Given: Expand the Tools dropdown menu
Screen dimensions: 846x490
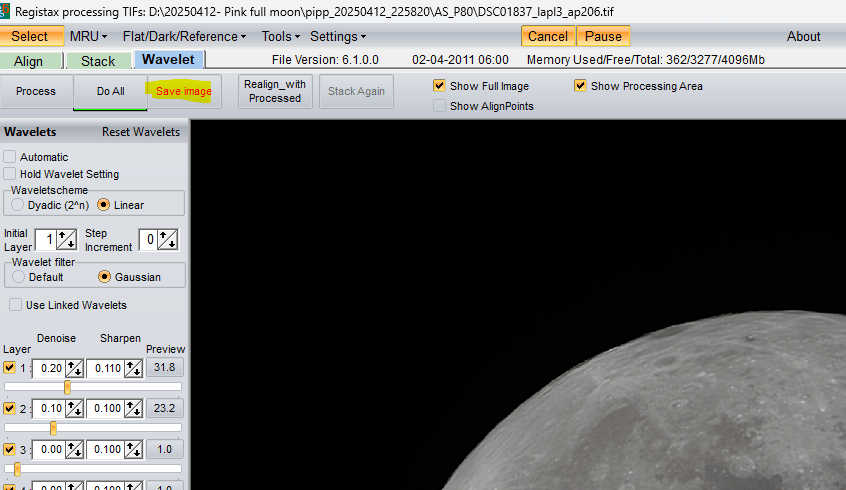Looking at the screenshot, I should click(281, 36).
